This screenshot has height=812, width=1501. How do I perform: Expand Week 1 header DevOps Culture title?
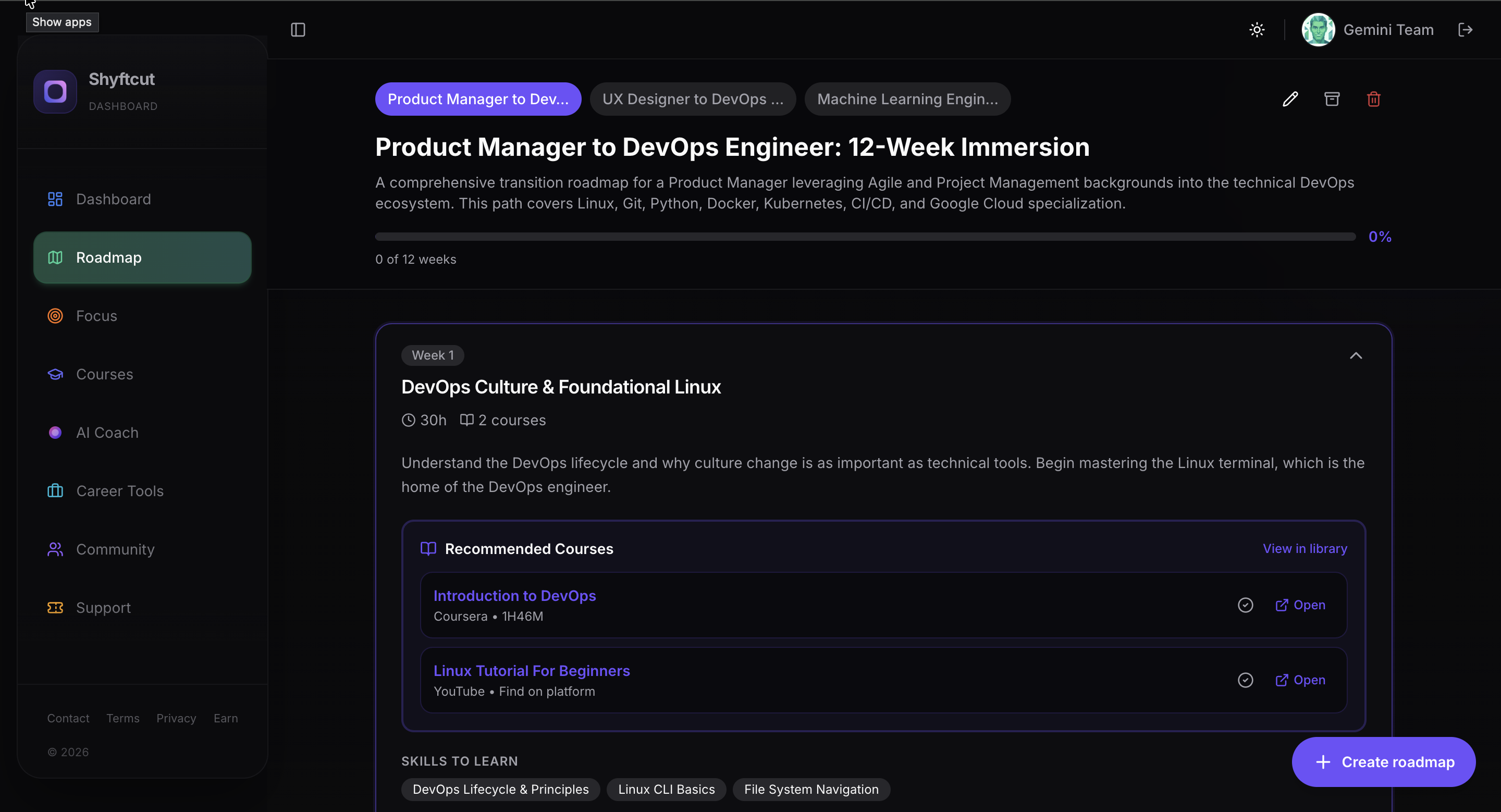561,387
